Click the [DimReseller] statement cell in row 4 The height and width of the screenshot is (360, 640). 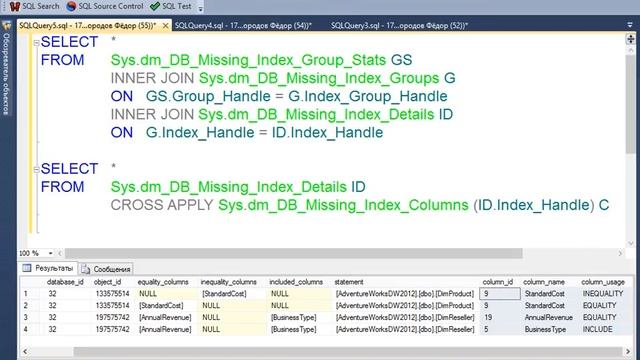[406, 329]
